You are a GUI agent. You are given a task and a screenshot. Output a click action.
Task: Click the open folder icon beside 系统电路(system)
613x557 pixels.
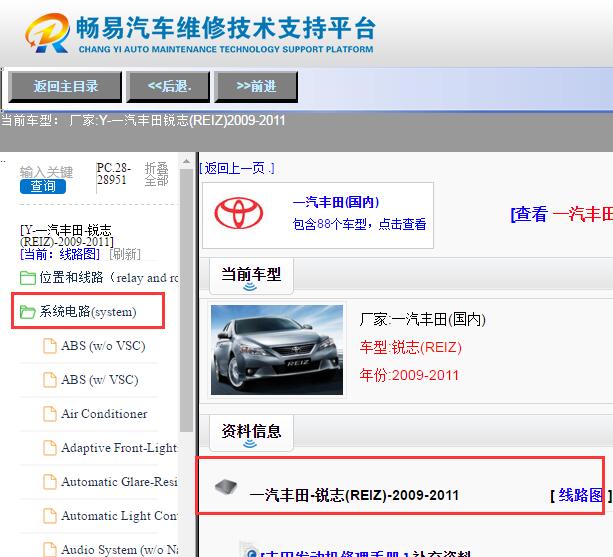[x=28, y=312]
